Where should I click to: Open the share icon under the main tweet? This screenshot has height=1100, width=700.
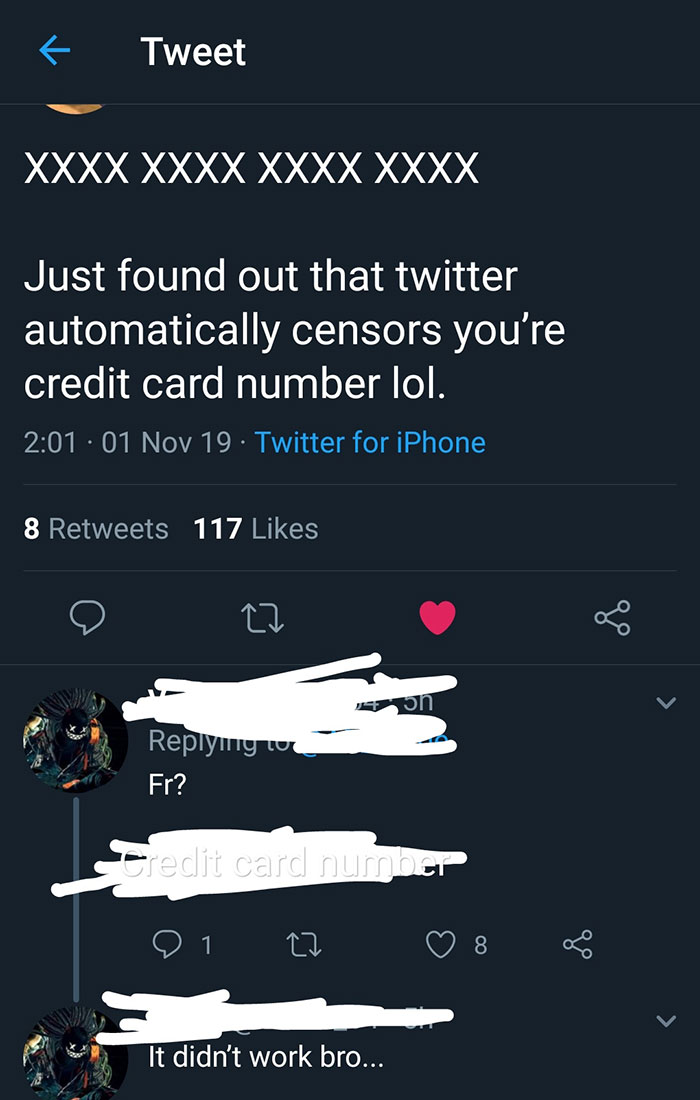(x=612, y=617)
